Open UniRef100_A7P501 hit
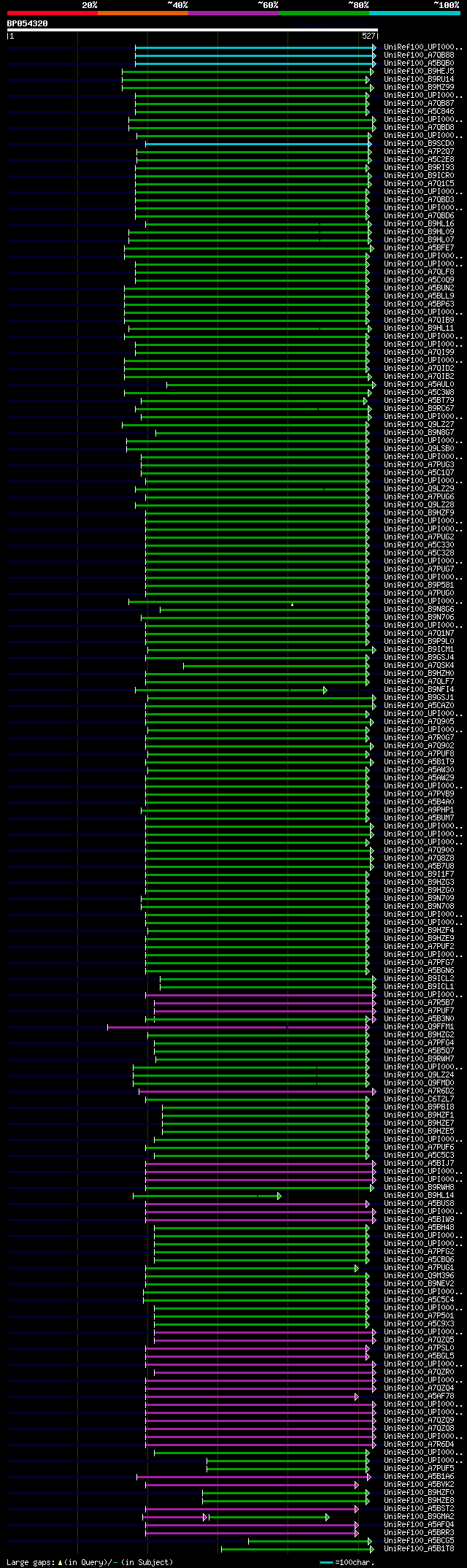Screen dimensions: 467x1568 point(419,1316)
